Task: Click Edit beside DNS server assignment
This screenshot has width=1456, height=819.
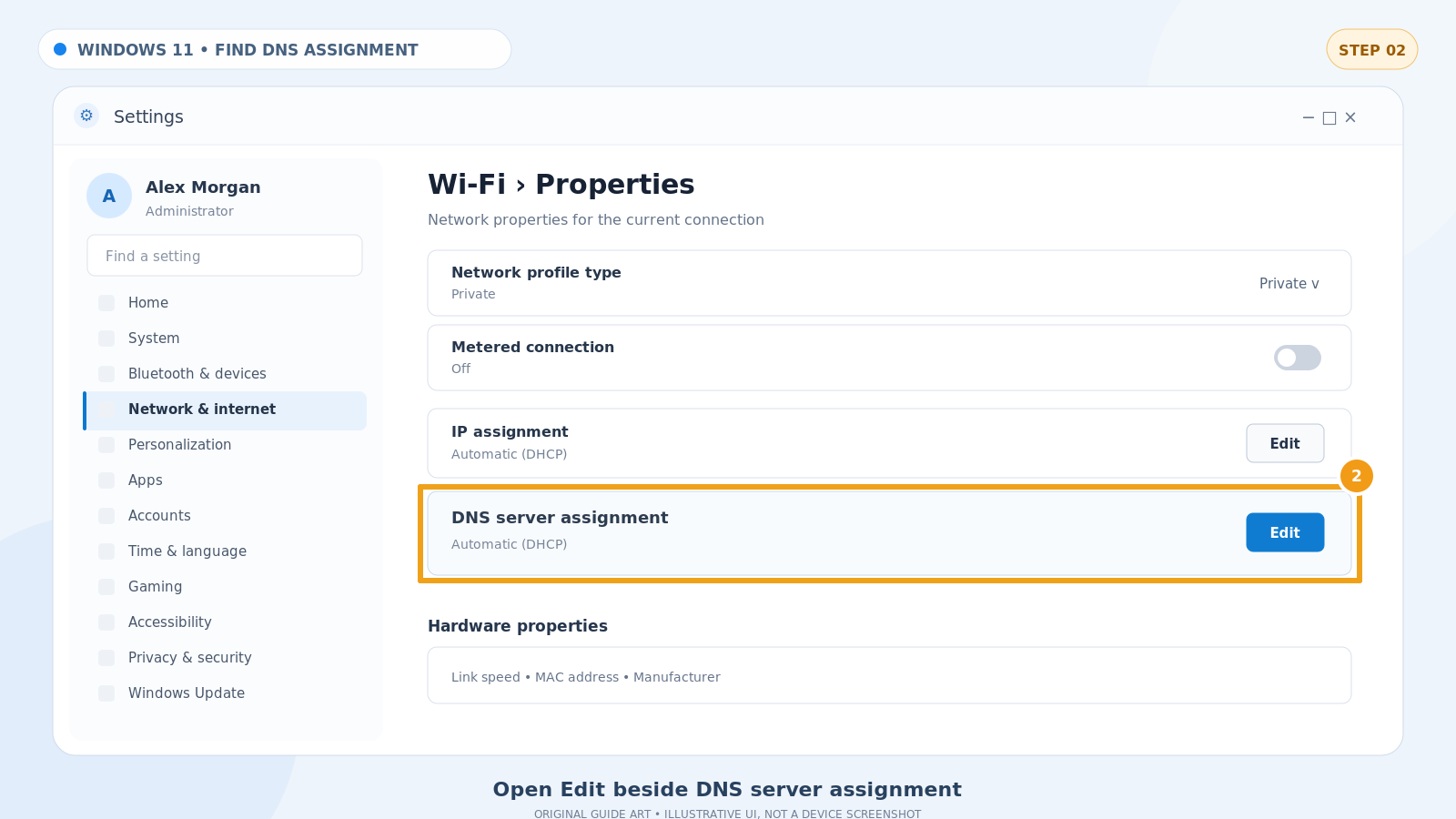Action: 1285,532
